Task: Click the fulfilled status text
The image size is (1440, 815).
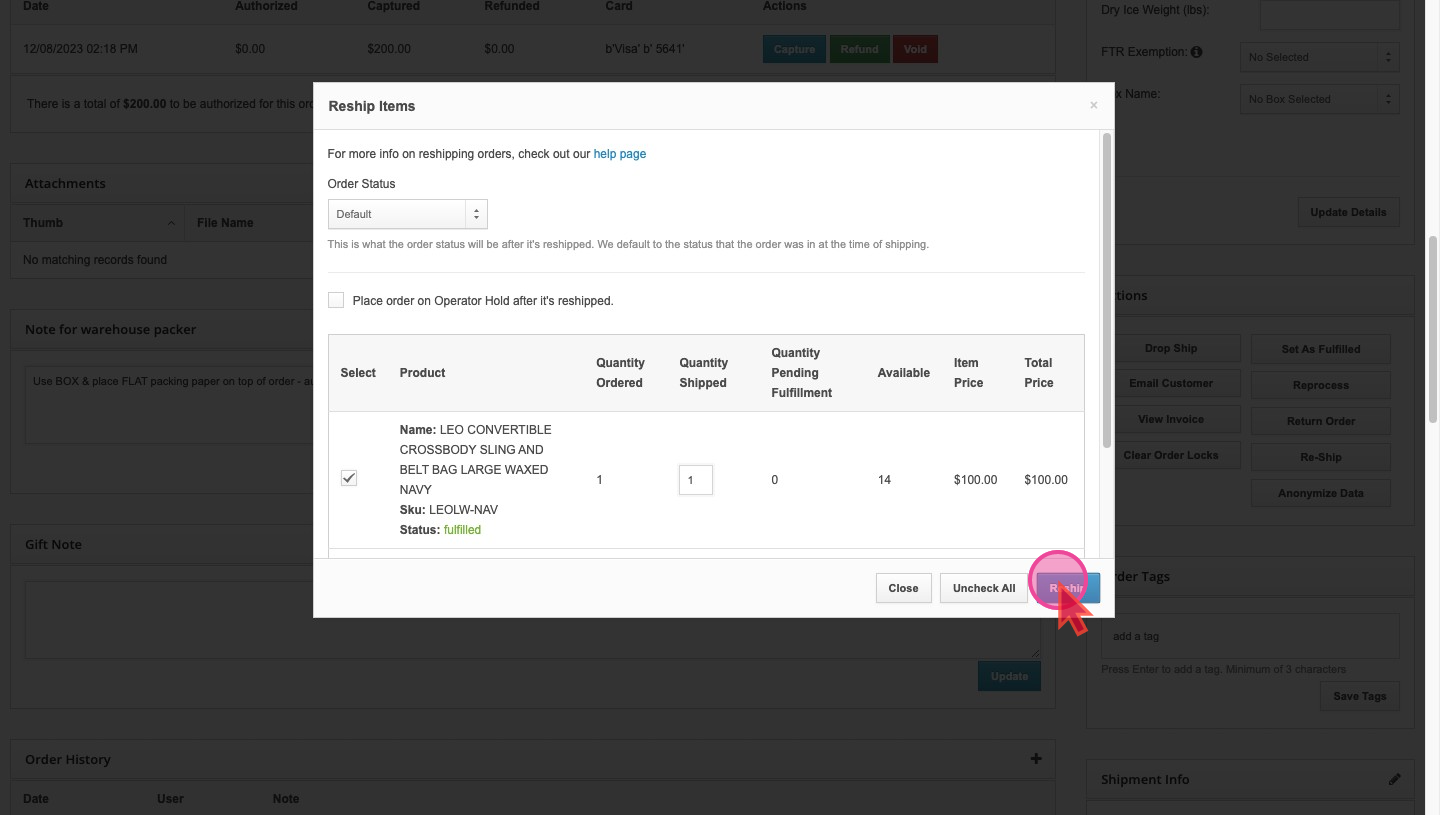Action: (x=462, y=530)
